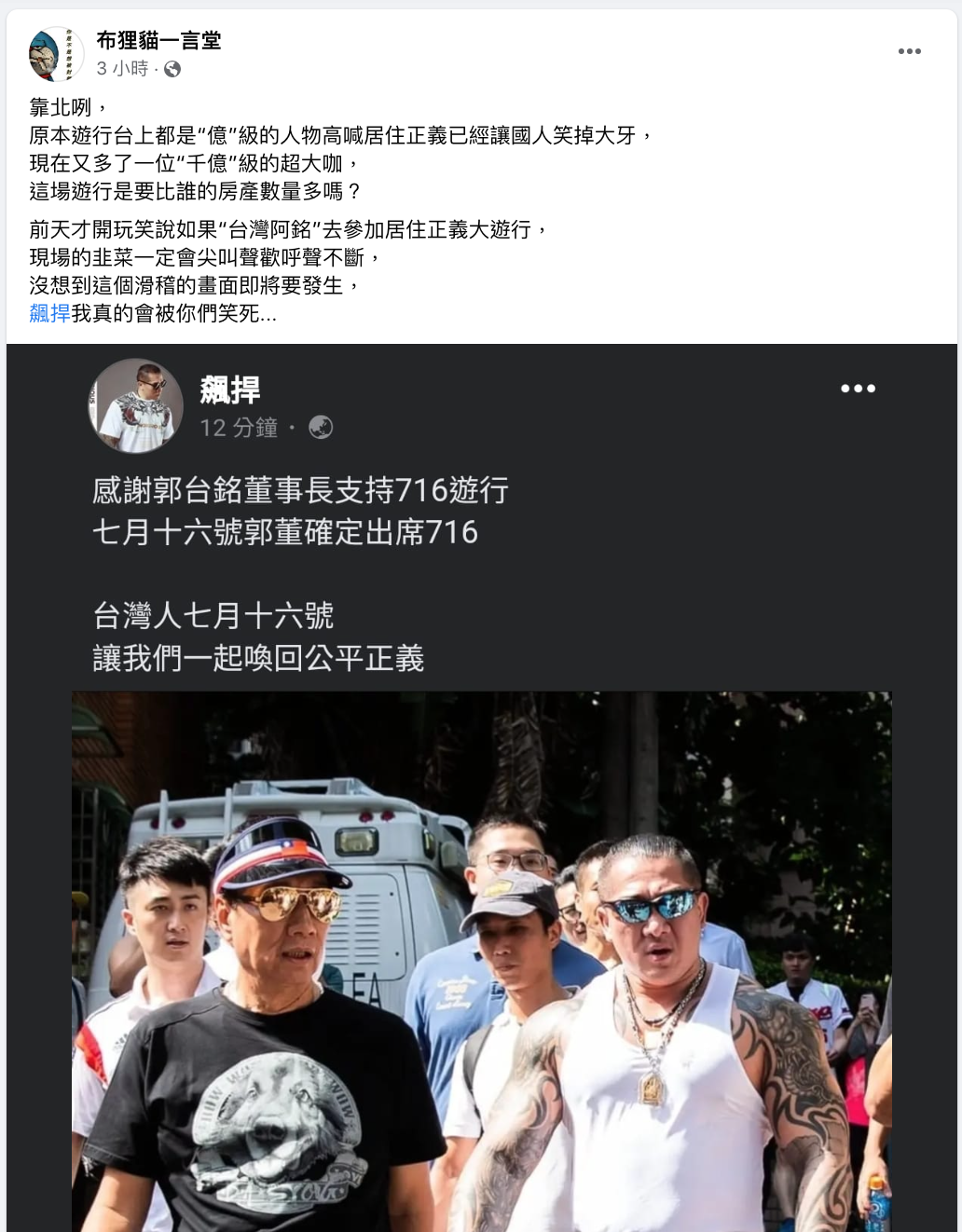962x1232 pixels.
Task: Click the 12 分鐘 timestamp in embedded post
Action: [x=239, y=428]
